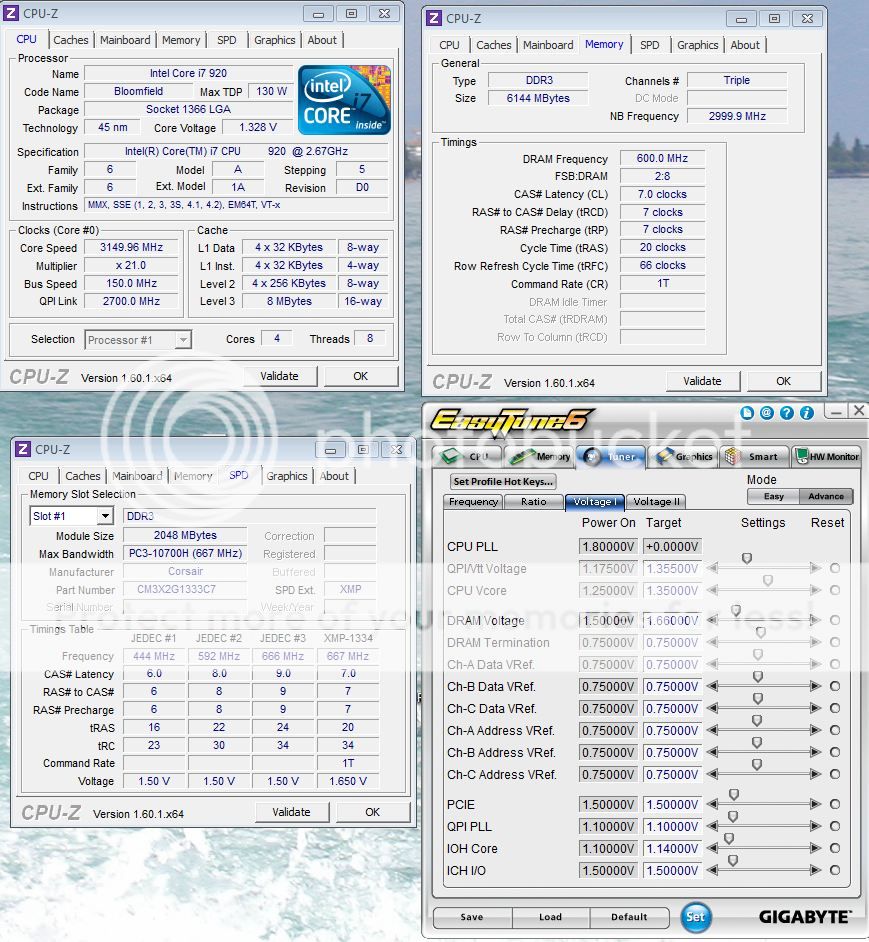Image resolution: width=869 pixels, height=942 pixels.
Task: Click the IOH Core target value 1.14000V field
Action: (672, 848)
